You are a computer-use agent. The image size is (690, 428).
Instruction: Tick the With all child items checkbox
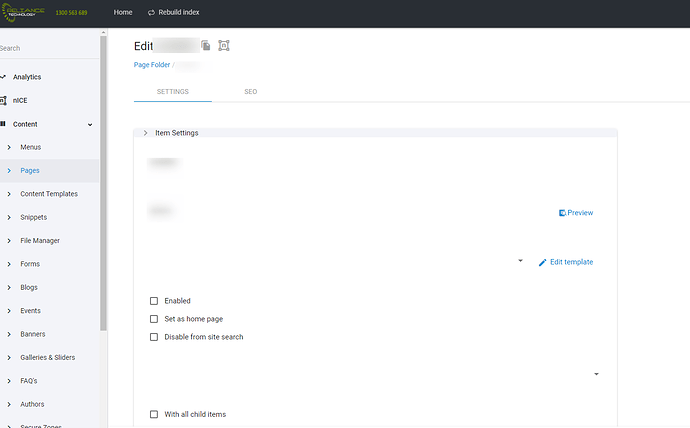point(154,414)
